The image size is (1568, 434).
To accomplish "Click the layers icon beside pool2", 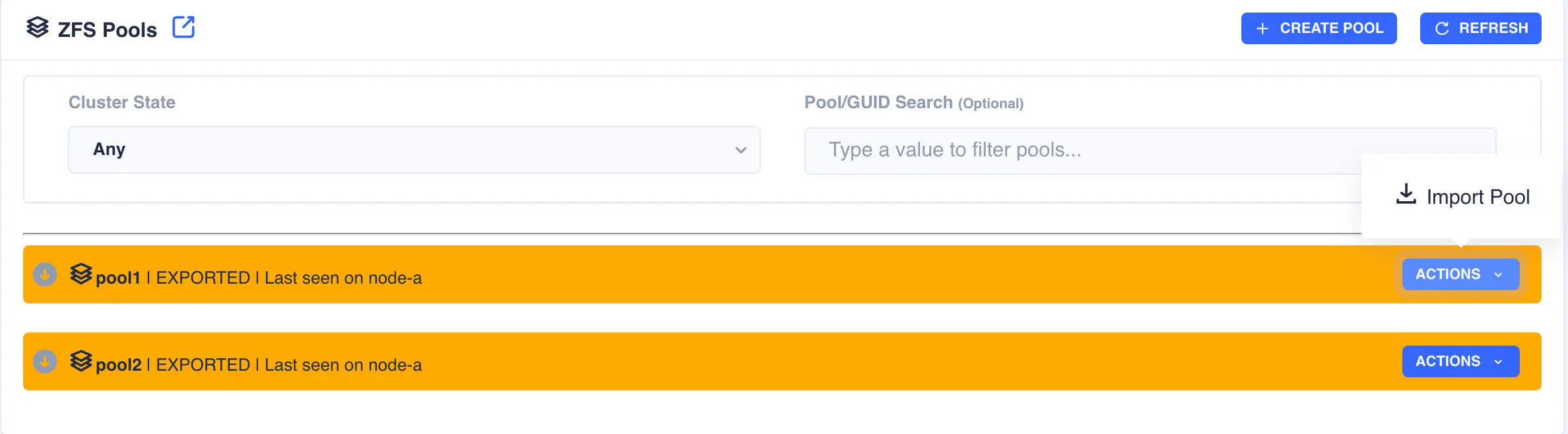I will pyautogui.click(x=81, y=361).
